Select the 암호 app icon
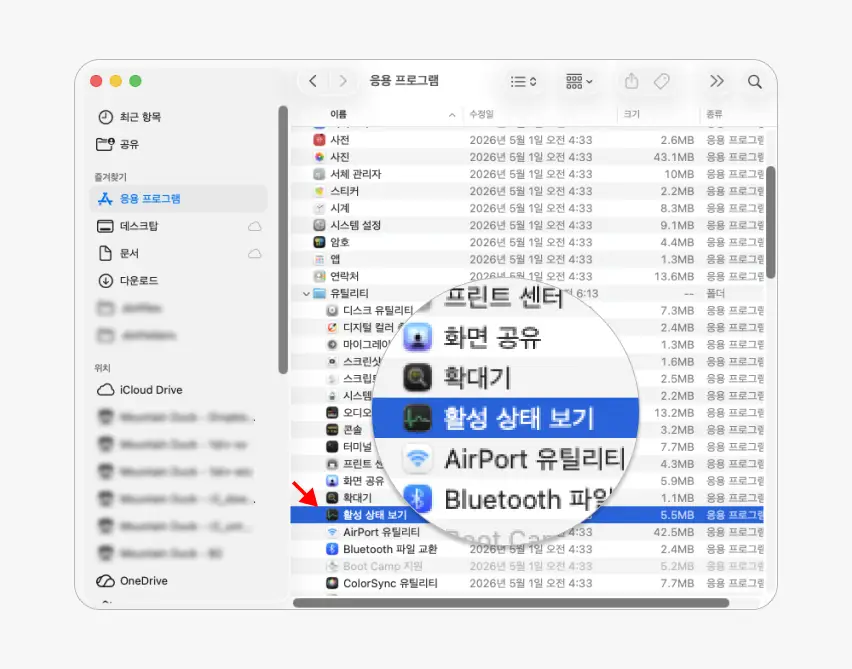This screenshot has height=669, width=852. [x=320, y=242]
